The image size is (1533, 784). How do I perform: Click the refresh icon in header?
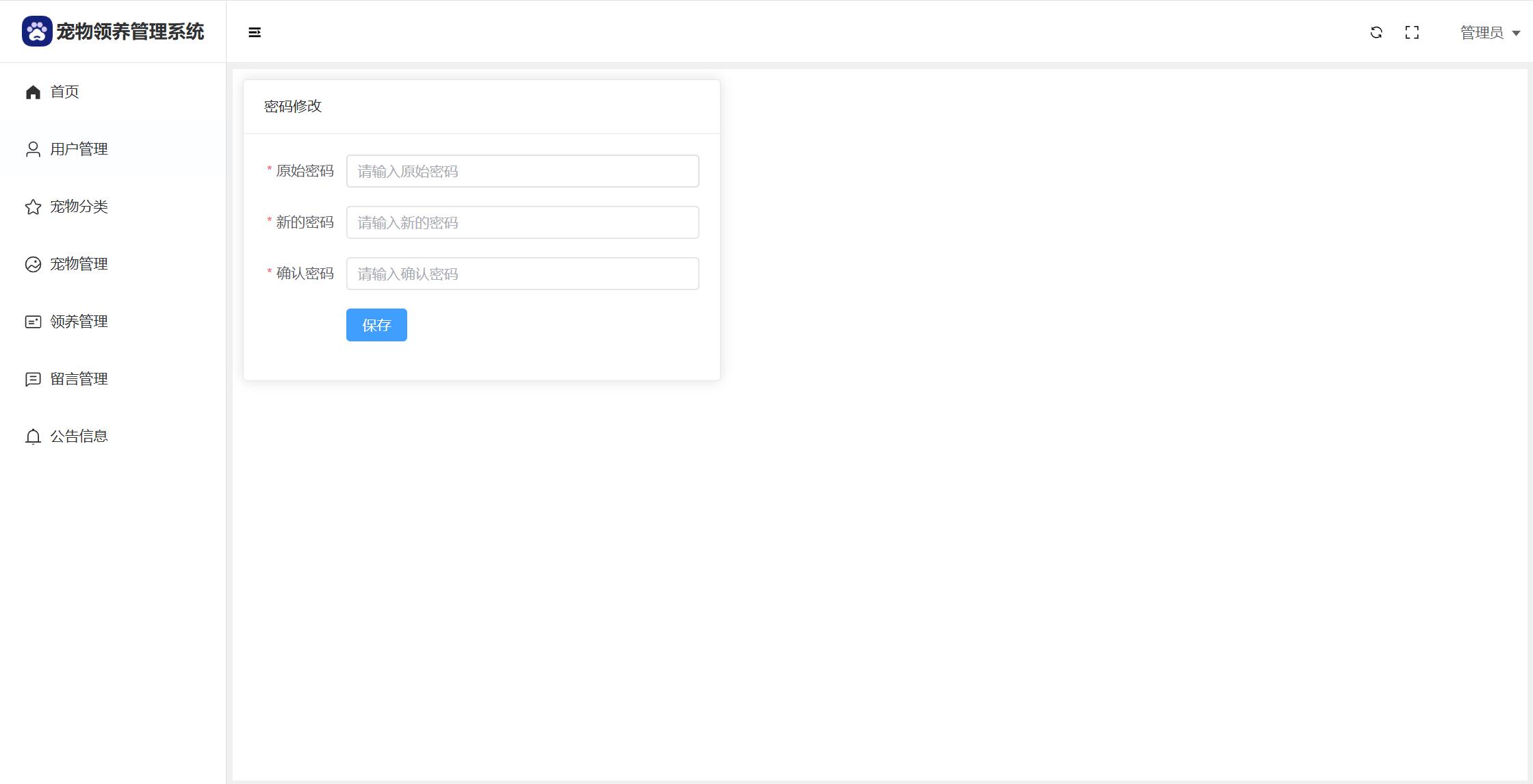pyautogui.click(x=1376, y=32)
